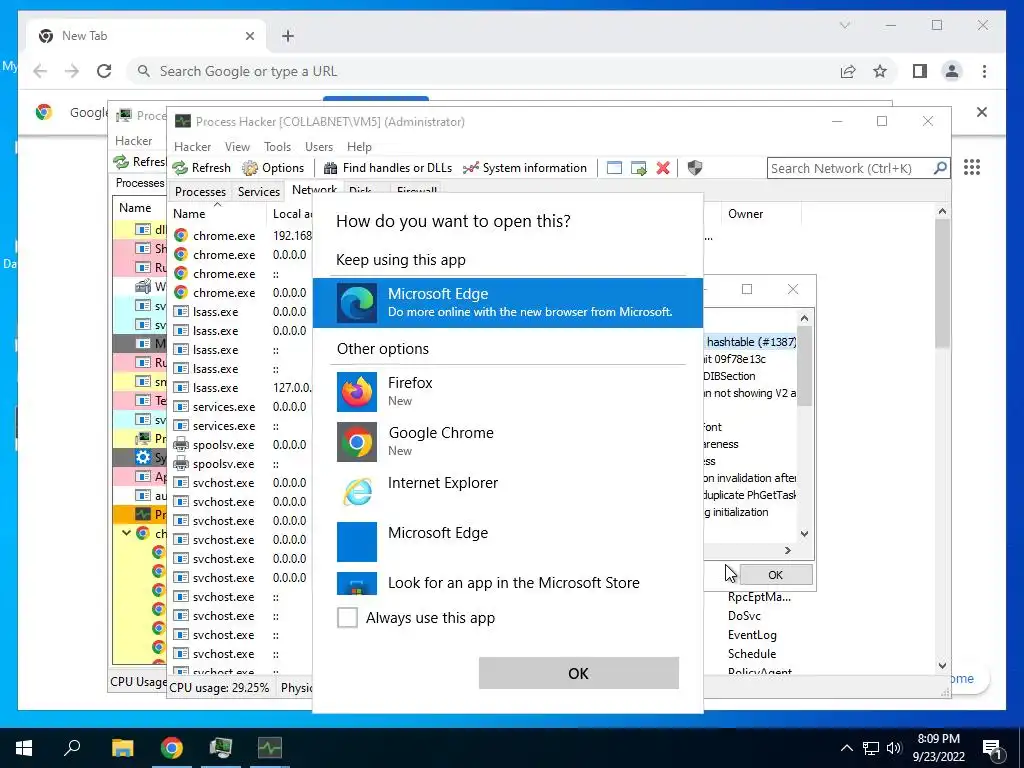This screenshot has width=1024, height=768.
Task: Click the scroll-up arrow of Process Hacker list
Action: pyautogui.click(x=942, y=211)
